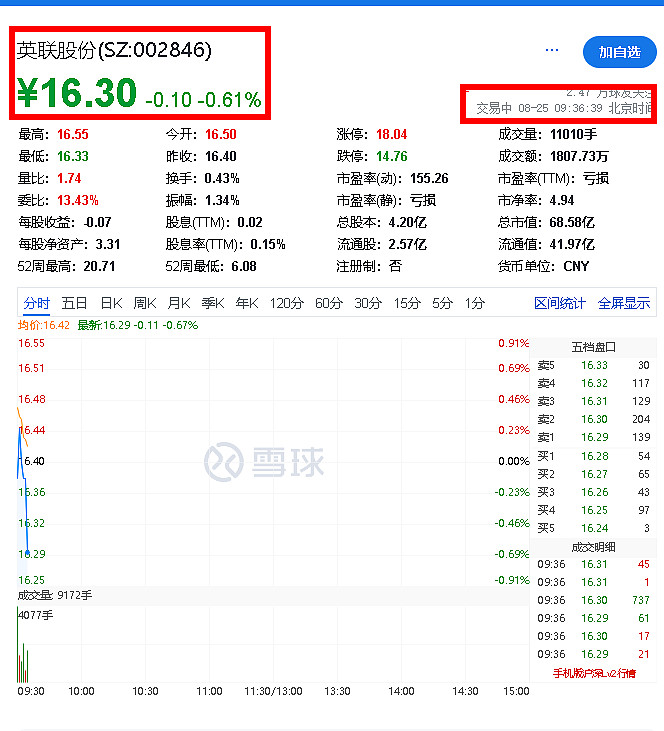Switch to the 120分 chart tab
Viewport: 664px width, 731px height.
pyautogui.click(x=287, y=303)
